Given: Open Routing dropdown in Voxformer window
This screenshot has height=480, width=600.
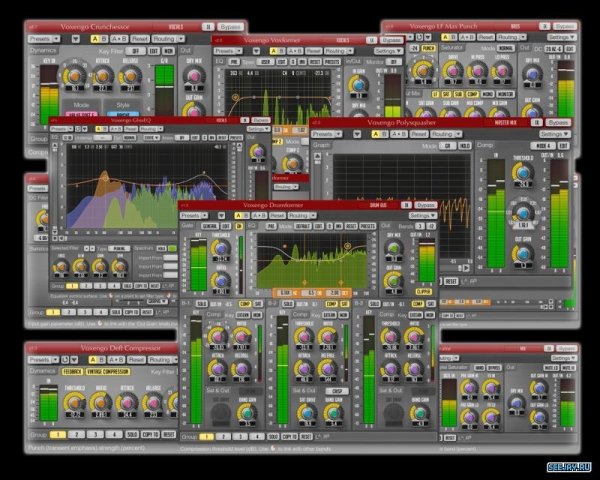Looking at the screenshot, I should [x=339, y=51].
